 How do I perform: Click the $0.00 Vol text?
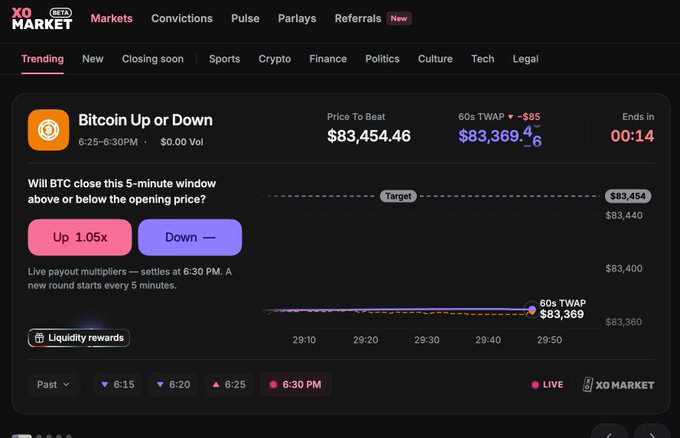click(x=182, y=142)
